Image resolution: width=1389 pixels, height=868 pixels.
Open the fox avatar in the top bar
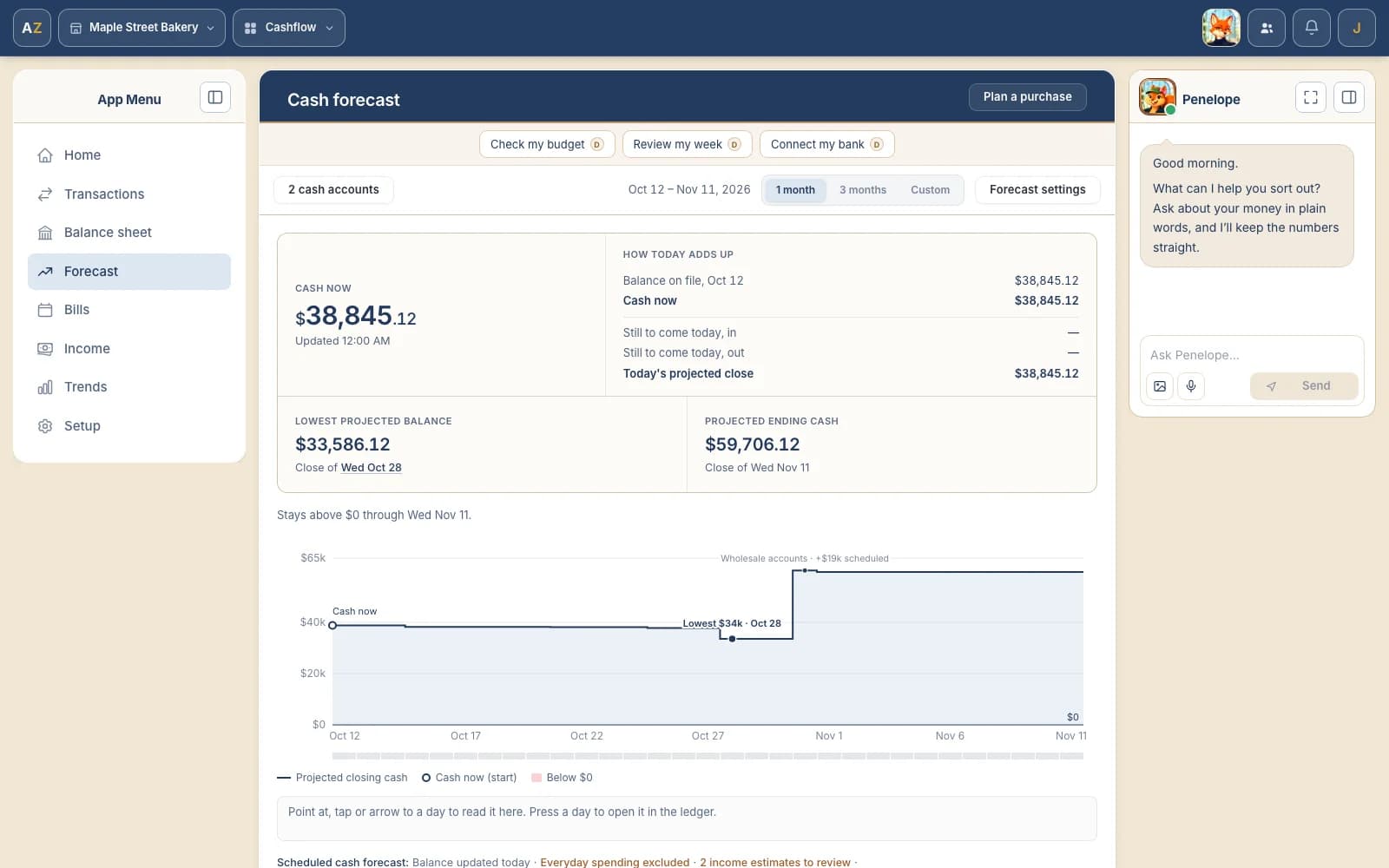click(1221, 28)
